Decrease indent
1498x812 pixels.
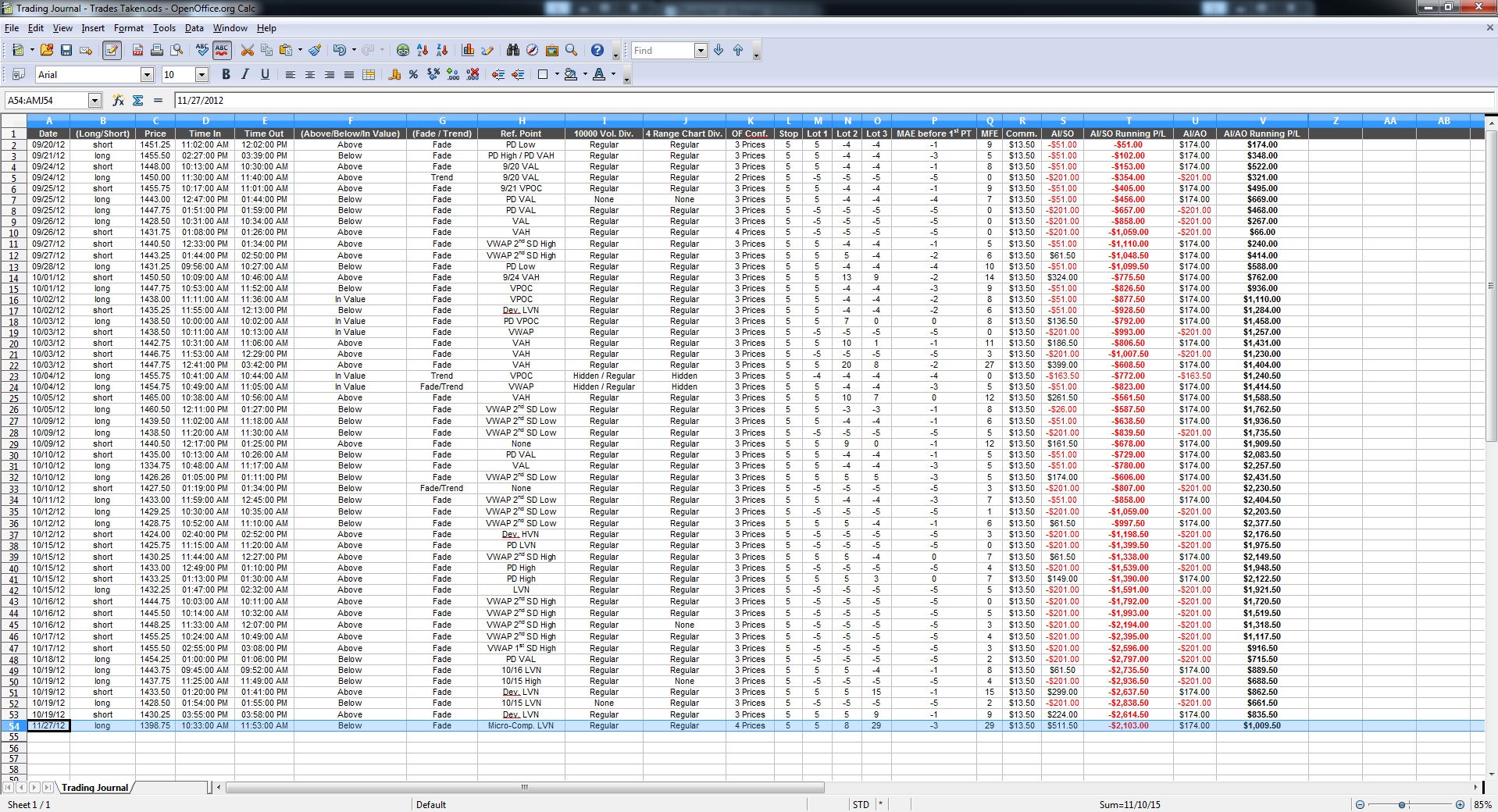(x=498, y=74)
